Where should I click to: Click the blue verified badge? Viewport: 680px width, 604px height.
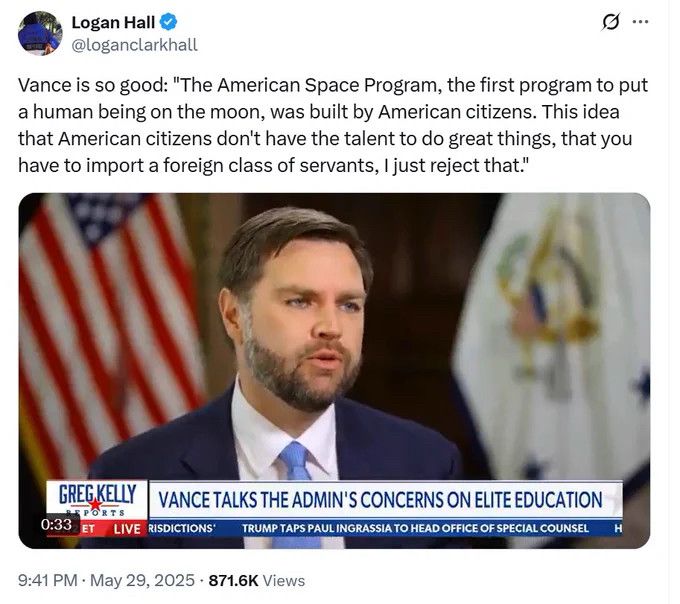click(169, 22)
